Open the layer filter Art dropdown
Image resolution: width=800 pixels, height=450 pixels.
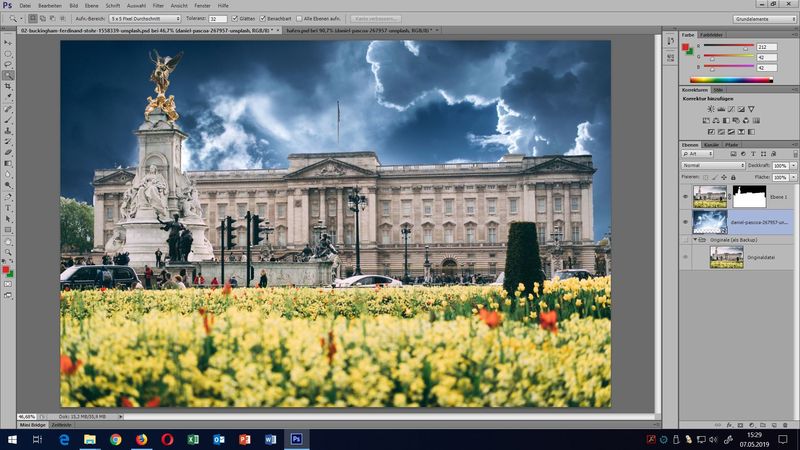coord(697,154)
